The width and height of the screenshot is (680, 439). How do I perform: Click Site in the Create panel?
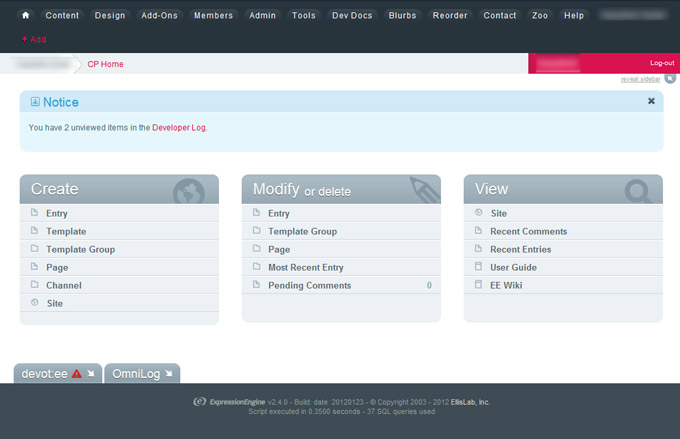55,304
